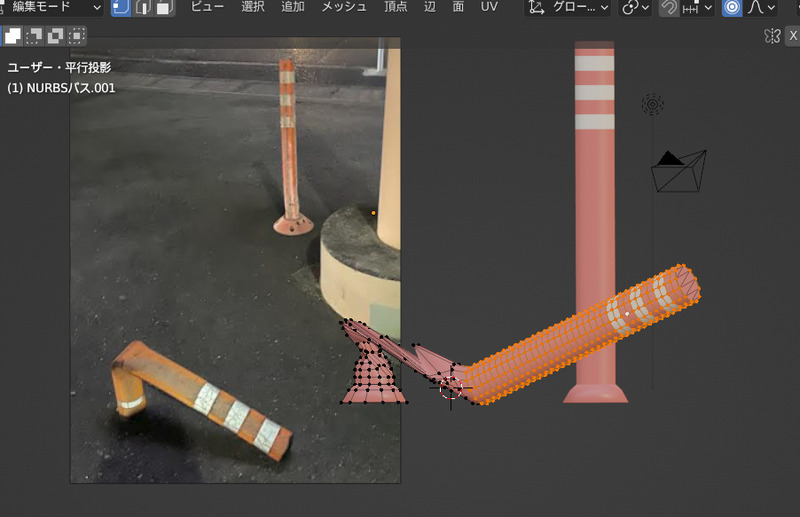Viewport: 800px width, 517px height.
Task: Open the メッシュ menu
Action: tap(344, 7)
